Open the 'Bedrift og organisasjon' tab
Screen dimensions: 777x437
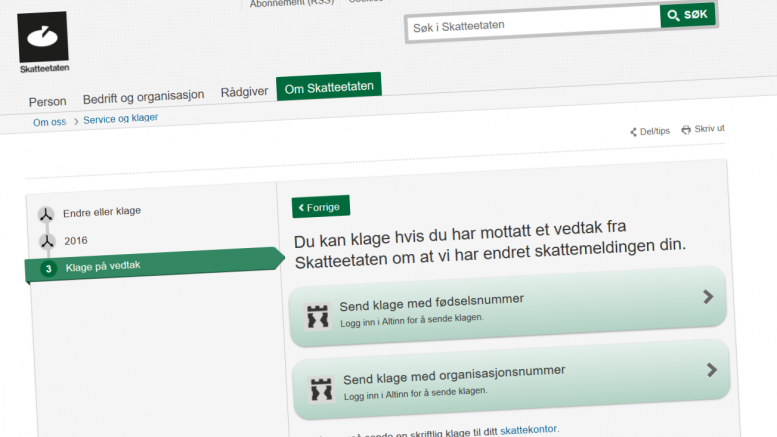pos(143,97)
